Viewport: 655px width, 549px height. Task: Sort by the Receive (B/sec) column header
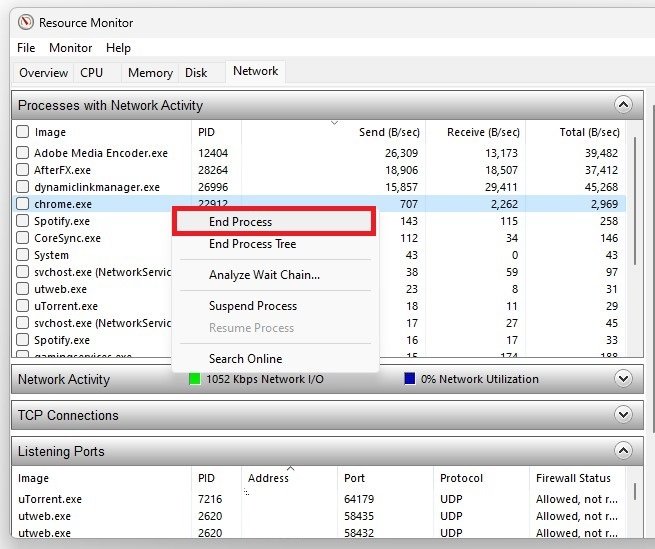475,132
